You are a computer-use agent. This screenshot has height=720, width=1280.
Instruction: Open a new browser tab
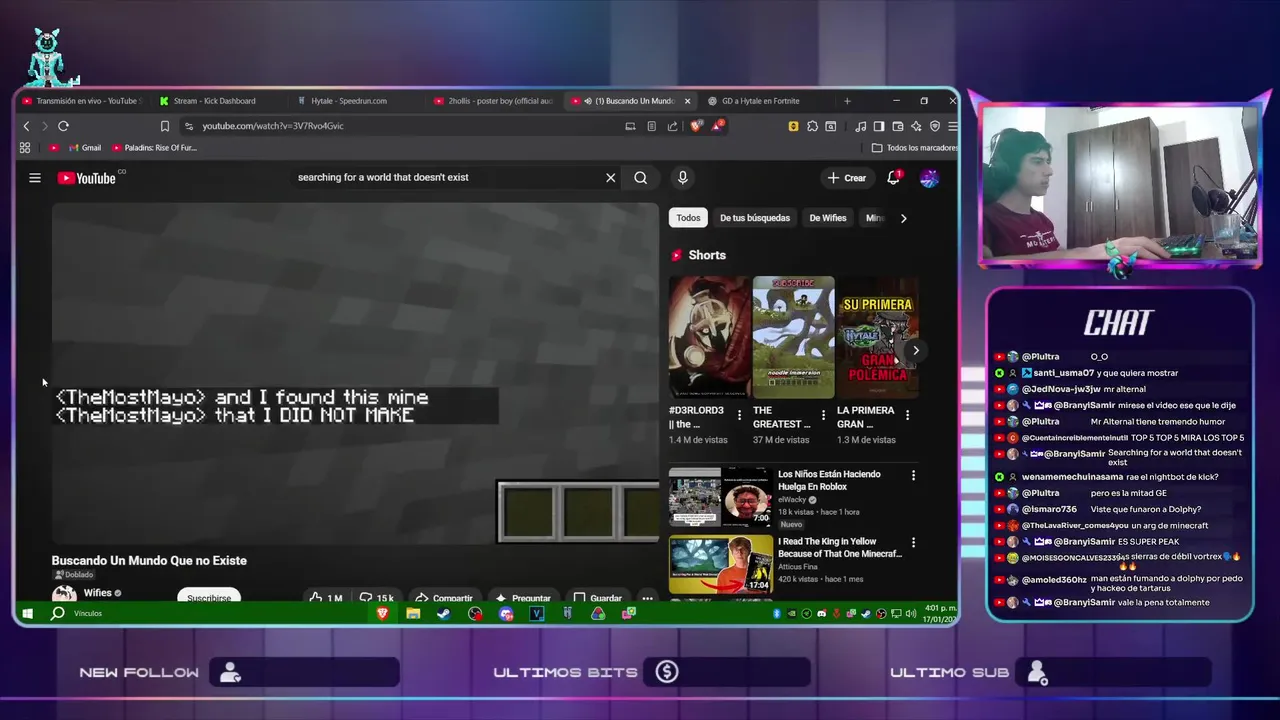[847, 101]
